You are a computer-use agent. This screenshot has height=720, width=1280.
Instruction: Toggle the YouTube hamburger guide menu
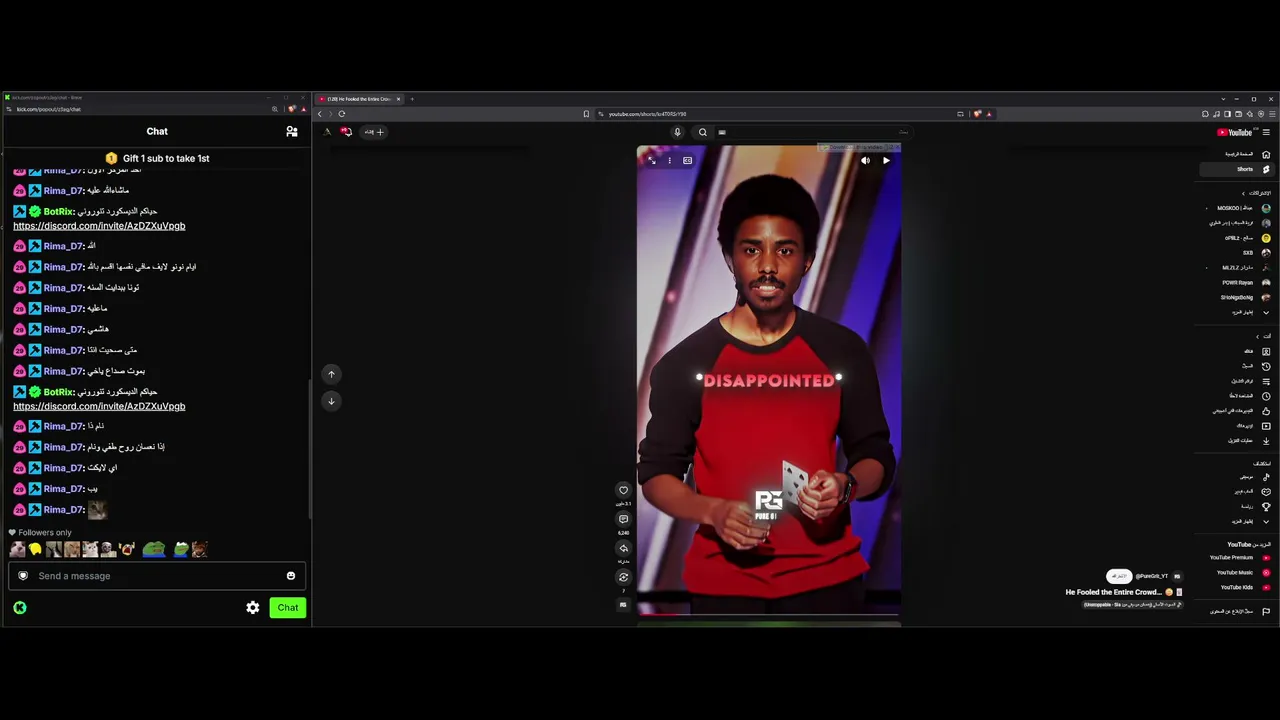pyautogui.click(x=1266, y=132)
